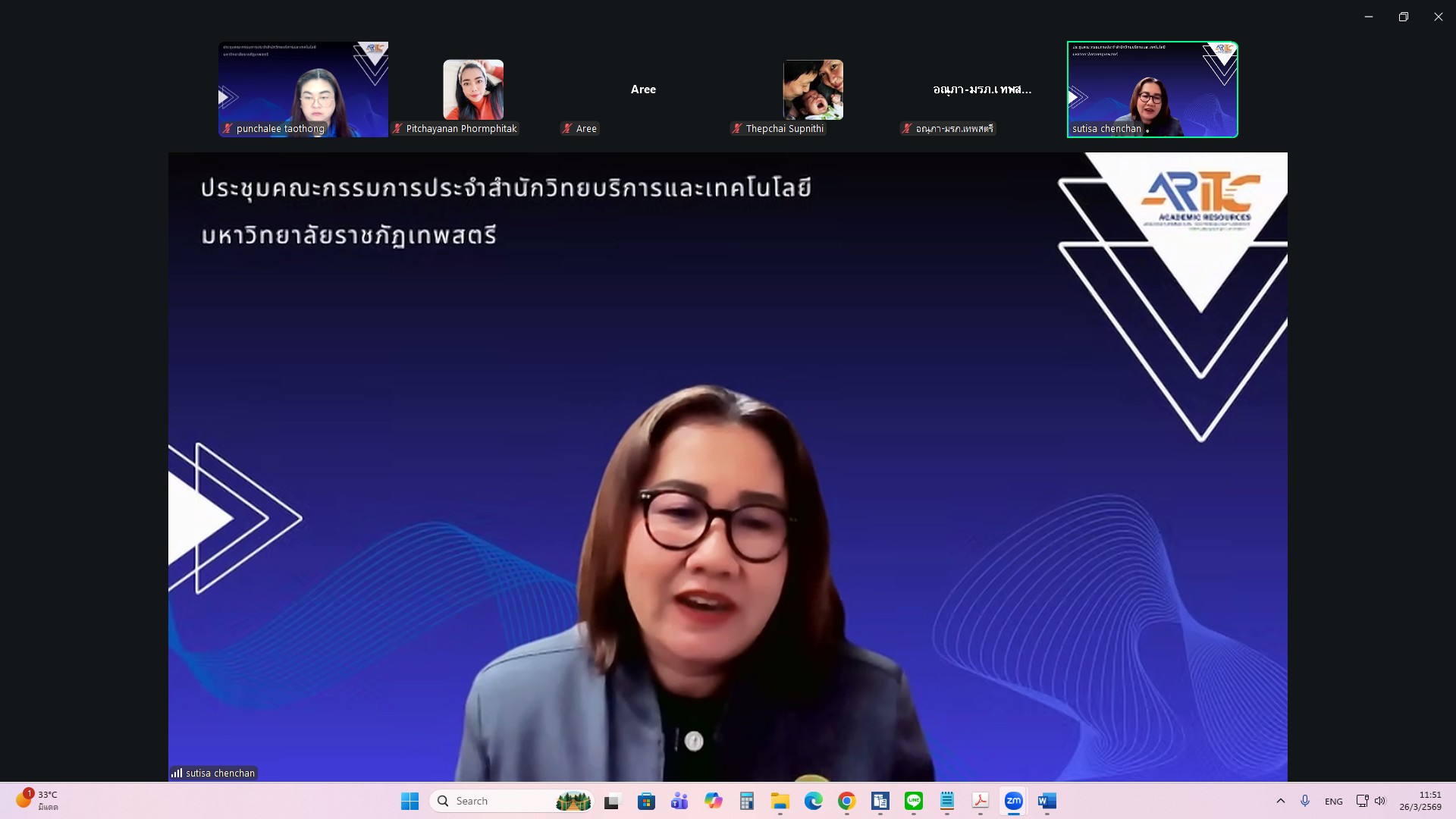The height and width of the screenshot is (819, 1456).
Task: Launch LINE from the taskbar
Action: click(913, 801)
